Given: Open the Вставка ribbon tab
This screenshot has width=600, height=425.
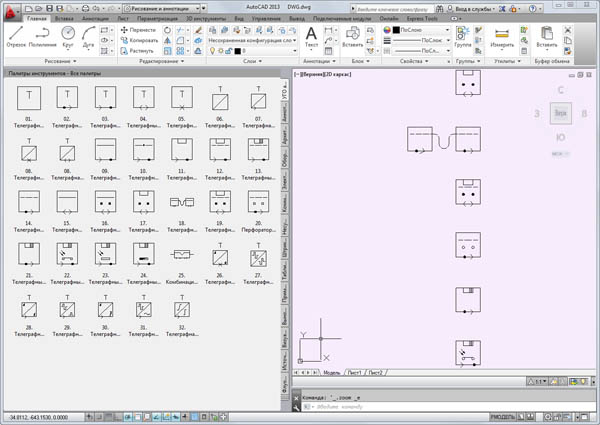Looking at the screenshot, I should pos(65,18).
